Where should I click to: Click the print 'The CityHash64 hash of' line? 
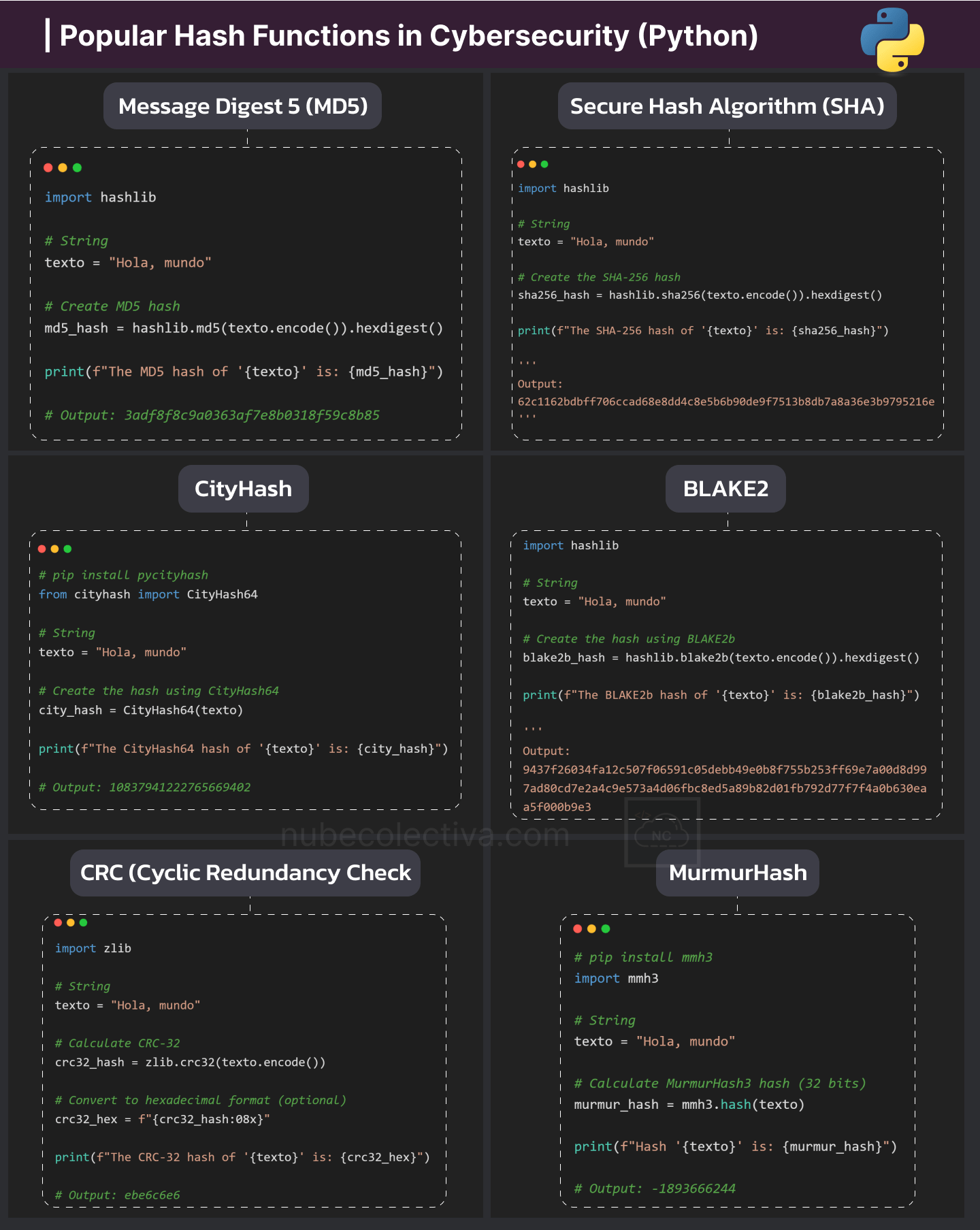tap(244, 749)
